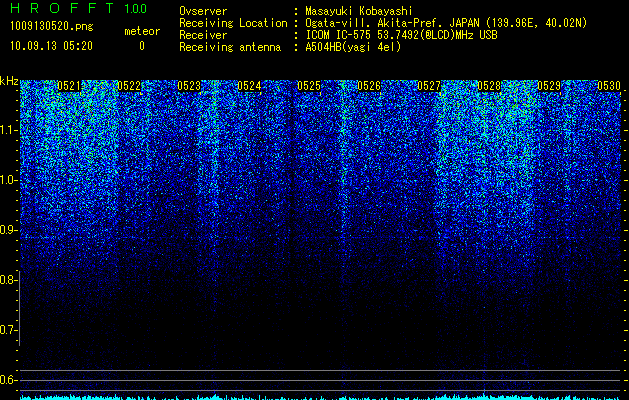
Task: Click the 0526 time marker
Action: click(369, 86)
